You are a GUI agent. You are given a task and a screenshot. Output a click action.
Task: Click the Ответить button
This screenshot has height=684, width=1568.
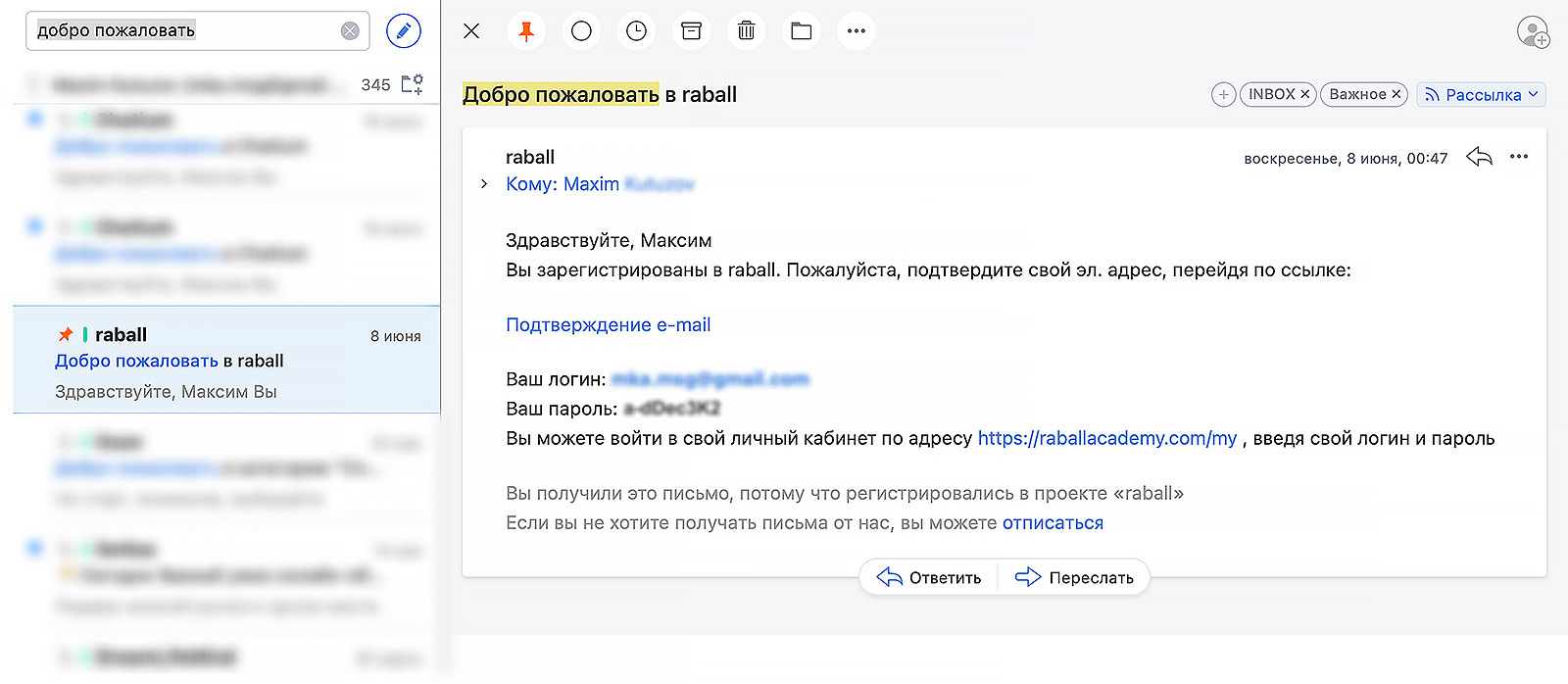(929, 577)
